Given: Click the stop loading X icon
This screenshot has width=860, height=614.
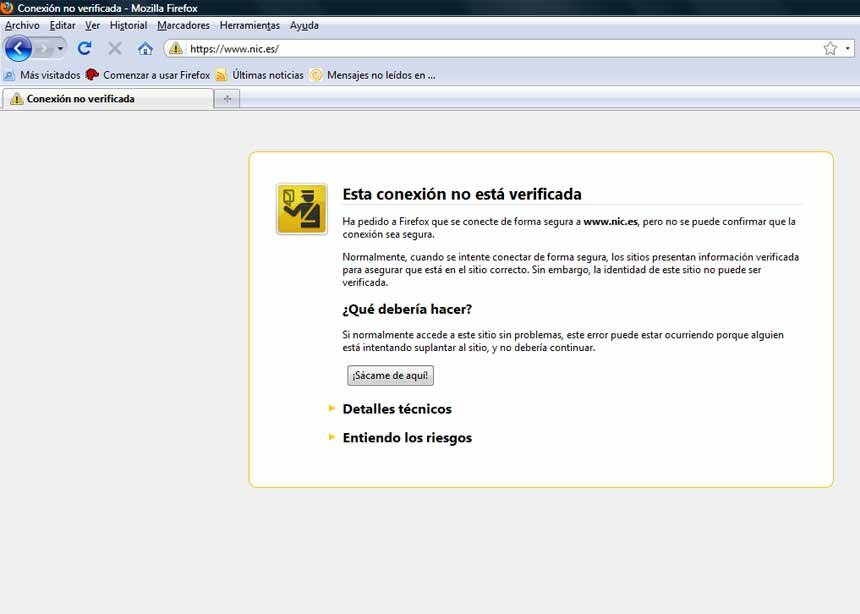Looking at the screenshot, I should pos(115,48).
